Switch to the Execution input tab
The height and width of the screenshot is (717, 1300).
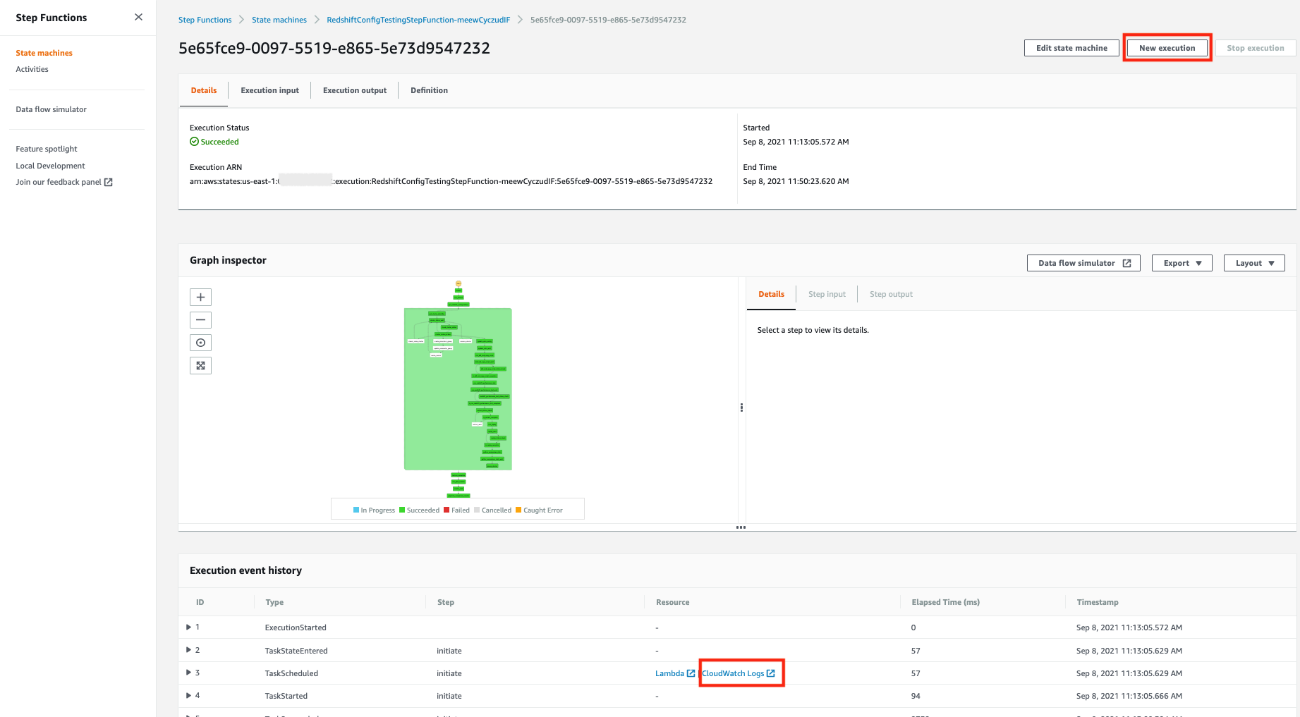pyautogui.click(x=269, y=90)
